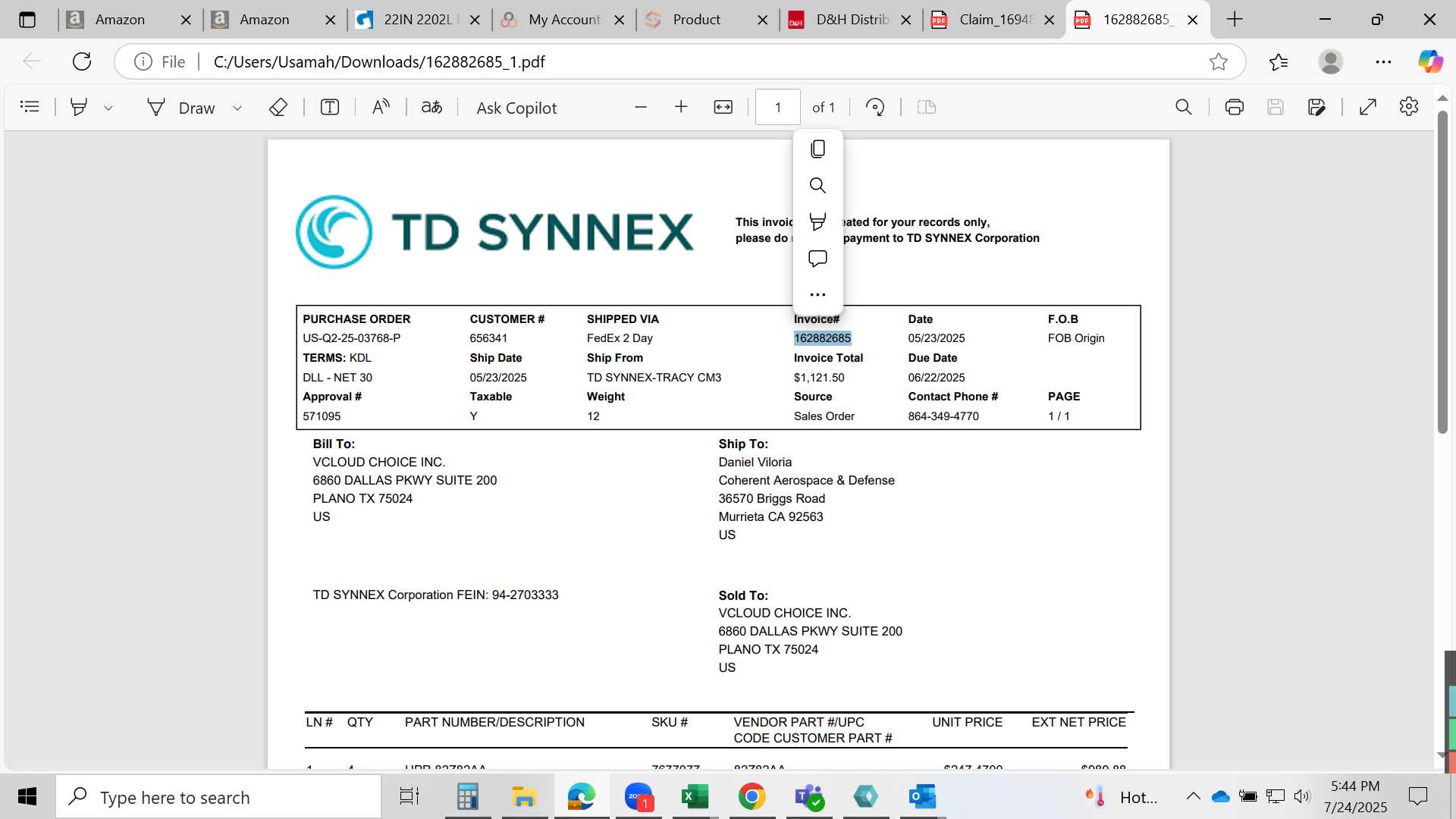This screenshot has width=1456, height=819.
Task: Open PDF settings gear icon
Action: tap(1409, 107)
